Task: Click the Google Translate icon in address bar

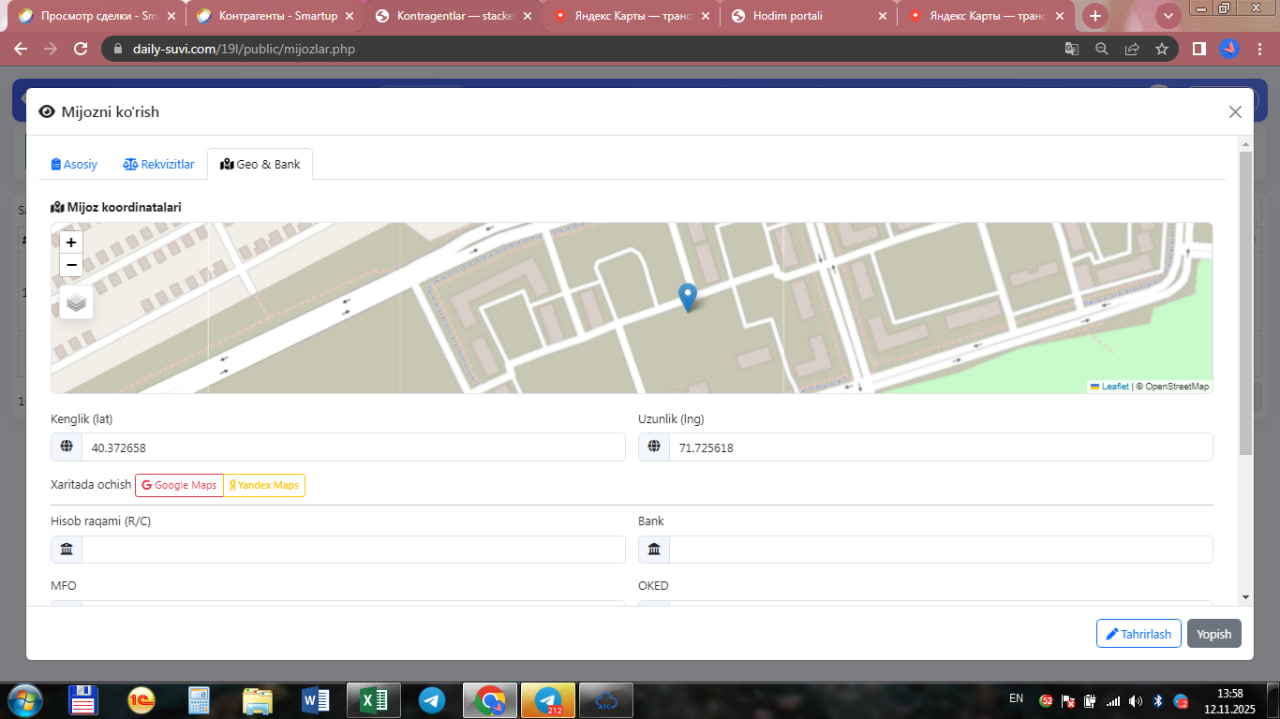Action: click(1071, 48)
